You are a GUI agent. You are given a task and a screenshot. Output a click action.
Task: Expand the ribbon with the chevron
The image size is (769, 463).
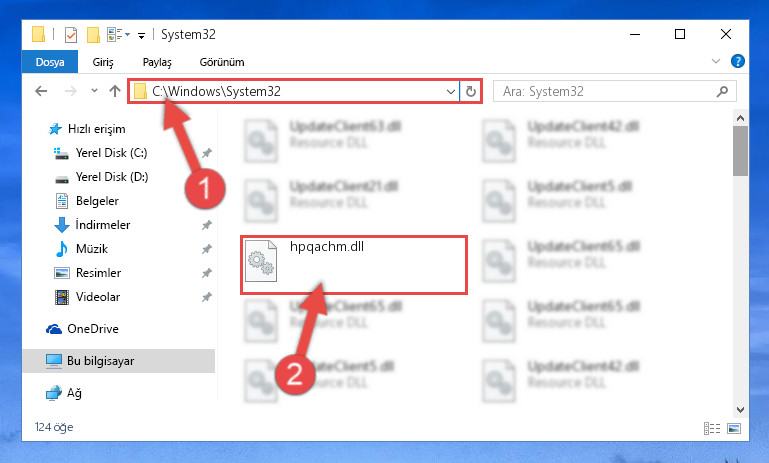tap(716, 61)
